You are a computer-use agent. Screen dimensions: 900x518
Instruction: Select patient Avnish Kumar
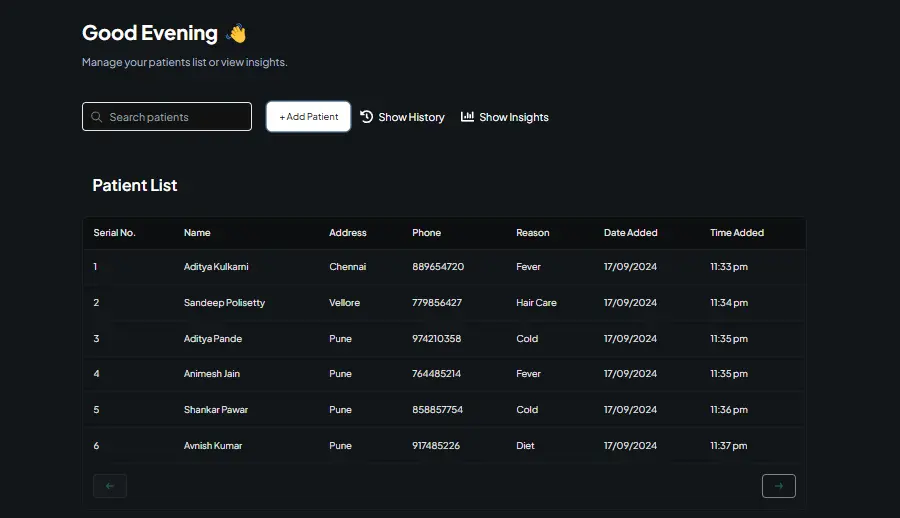(213, 446)
